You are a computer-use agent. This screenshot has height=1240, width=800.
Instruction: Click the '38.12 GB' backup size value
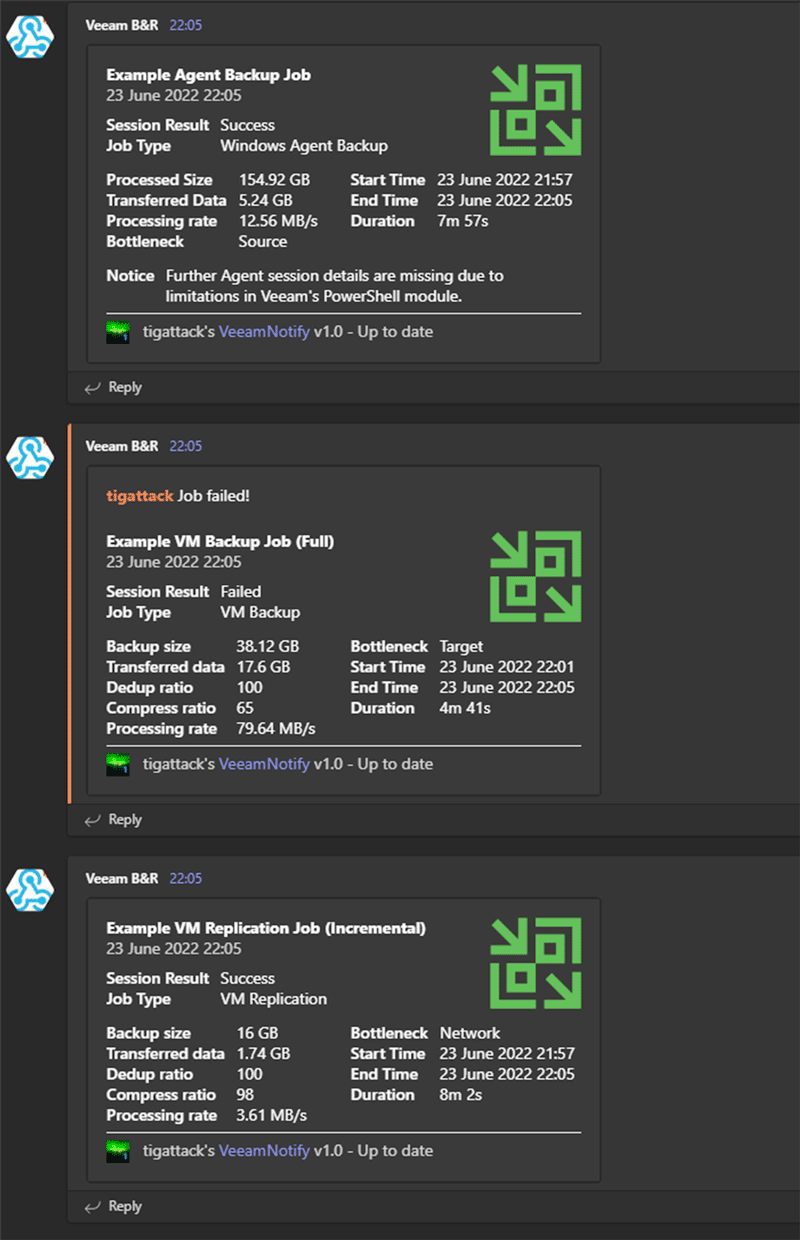268,647
